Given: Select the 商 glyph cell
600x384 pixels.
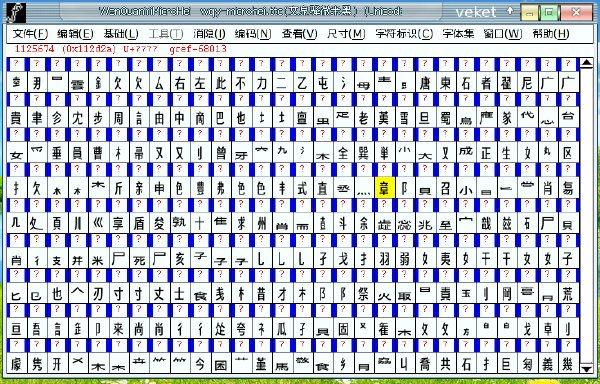Looking at the screenshot, I should [x=200, y=117].
